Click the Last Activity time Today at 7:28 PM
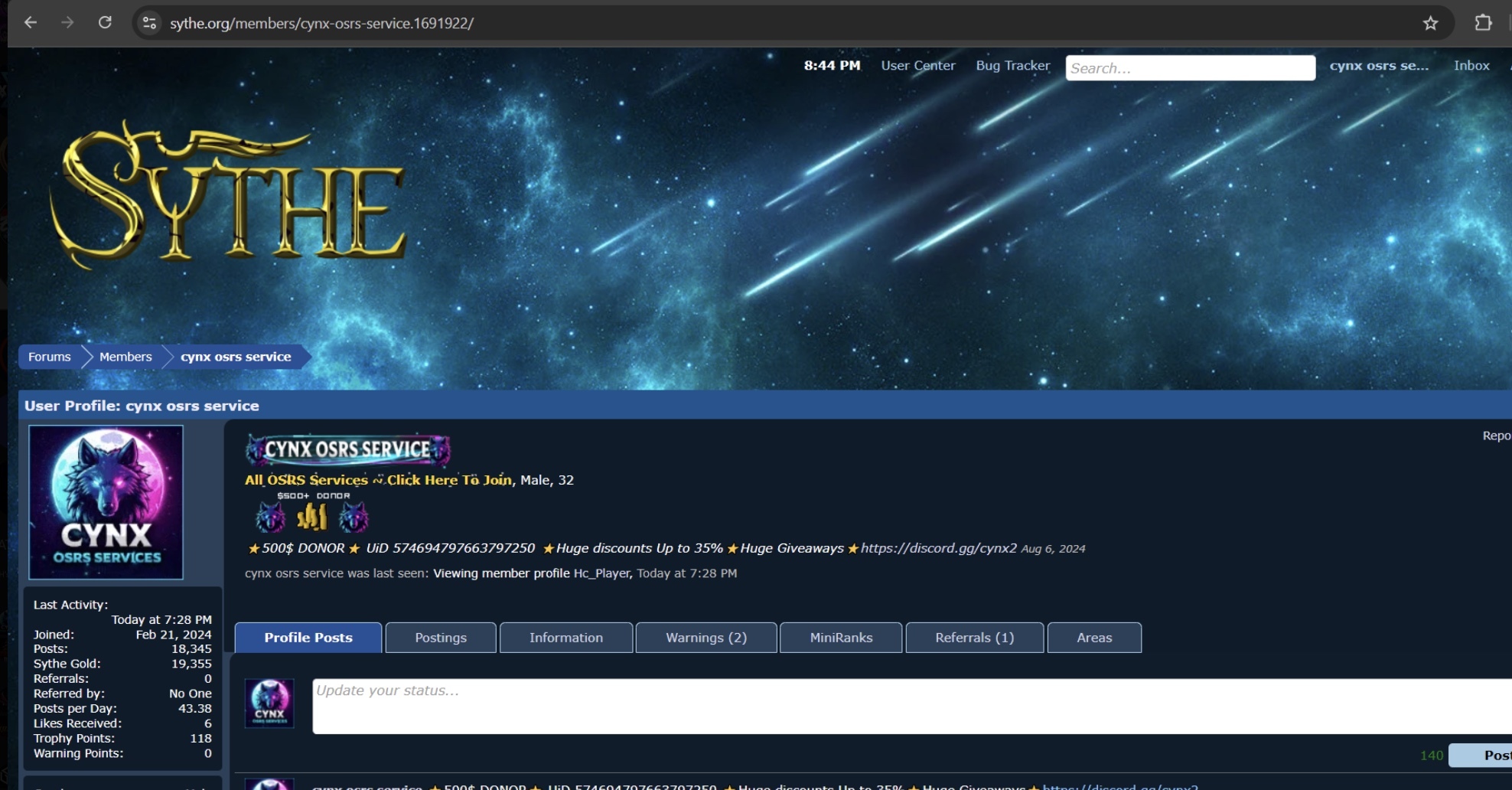 tap(161, 620)
